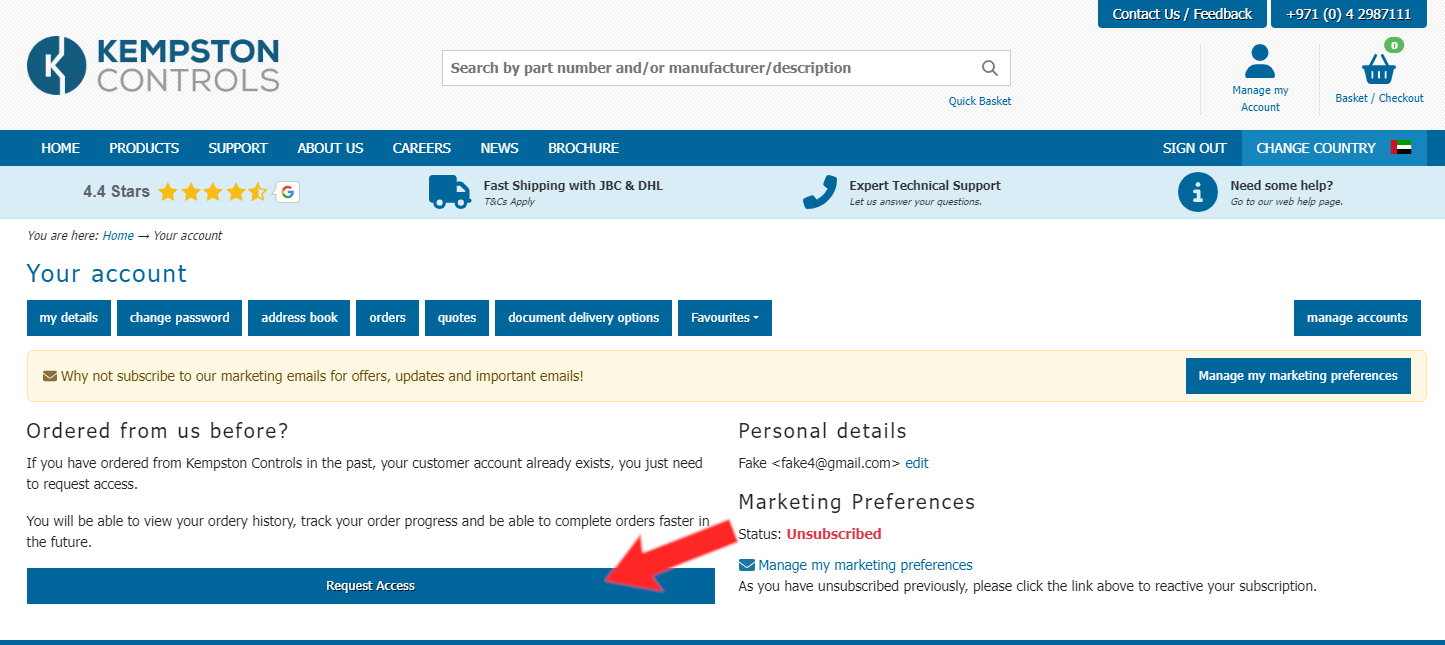
Task: Click the help info icon
Action: [x=1198, y=192]
